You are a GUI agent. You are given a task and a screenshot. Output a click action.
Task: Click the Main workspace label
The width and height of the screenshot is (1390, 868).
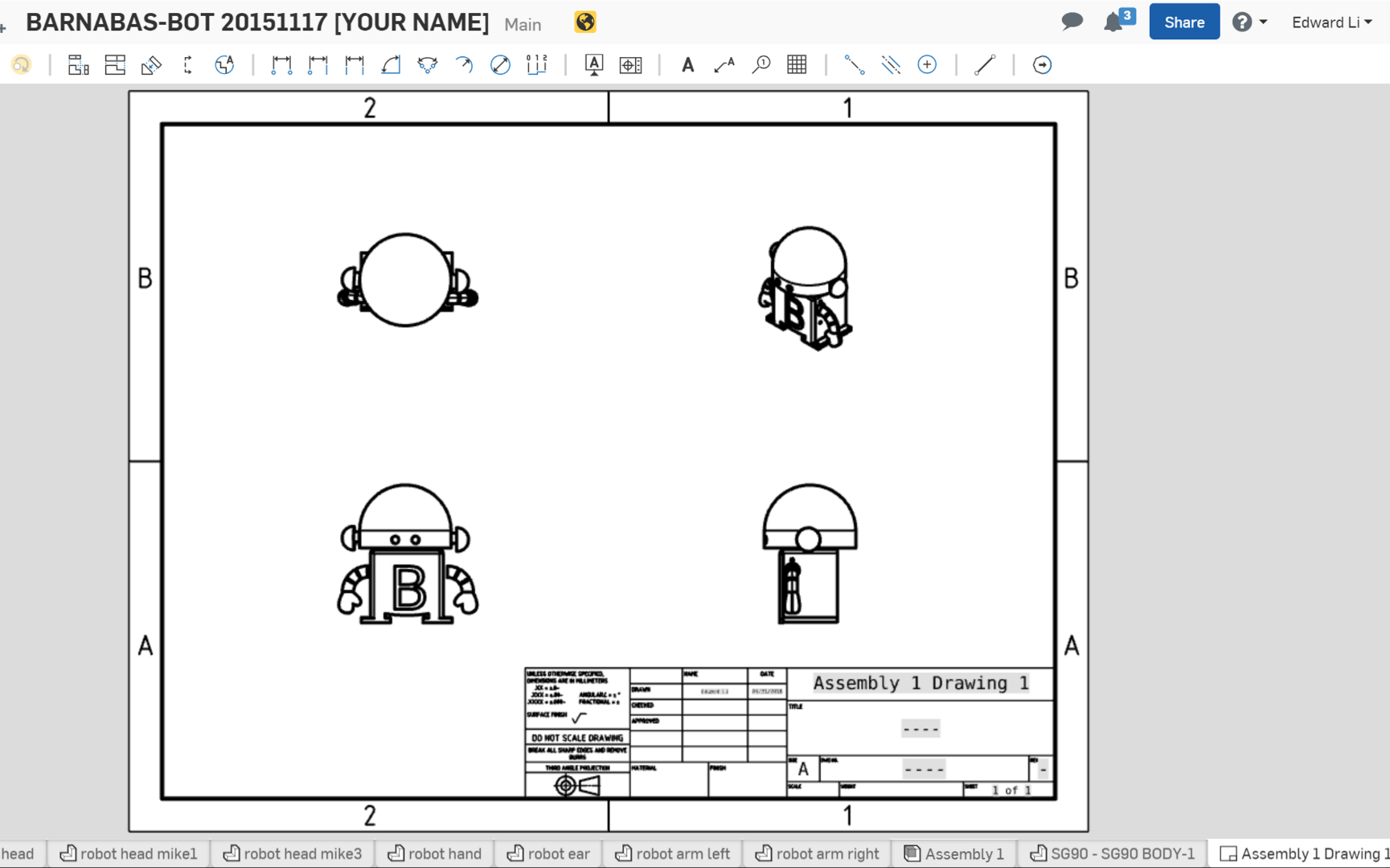[x=523, y=25]
